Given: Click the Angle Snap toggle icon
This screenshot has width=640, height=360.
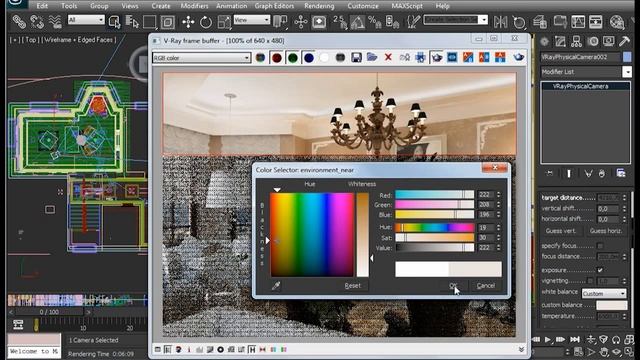Looking at the screenshot, I should 358,22.
